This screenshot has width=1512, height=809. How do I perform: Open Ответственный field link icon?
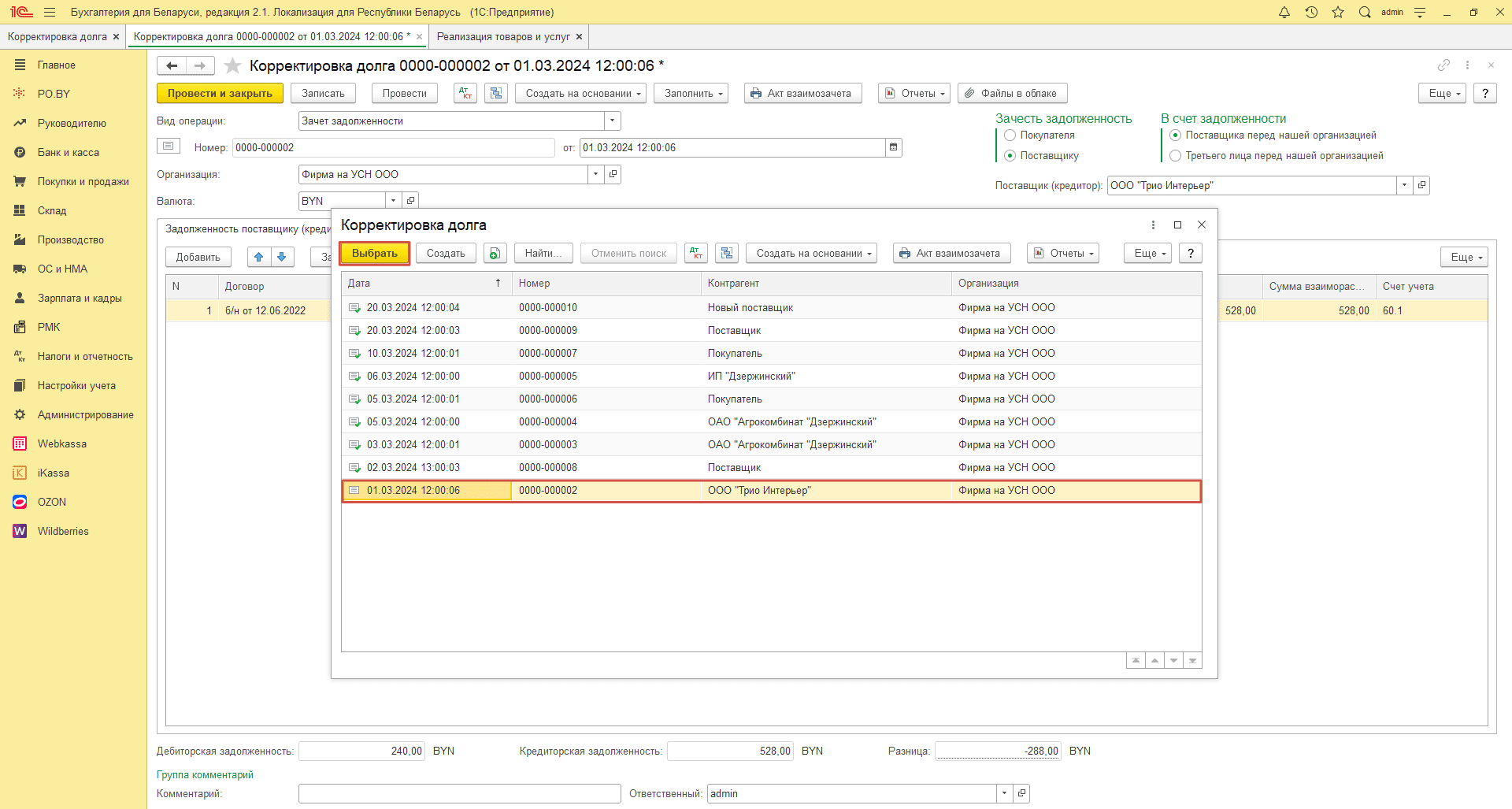pyautogui.click(x=1021, y=793)
